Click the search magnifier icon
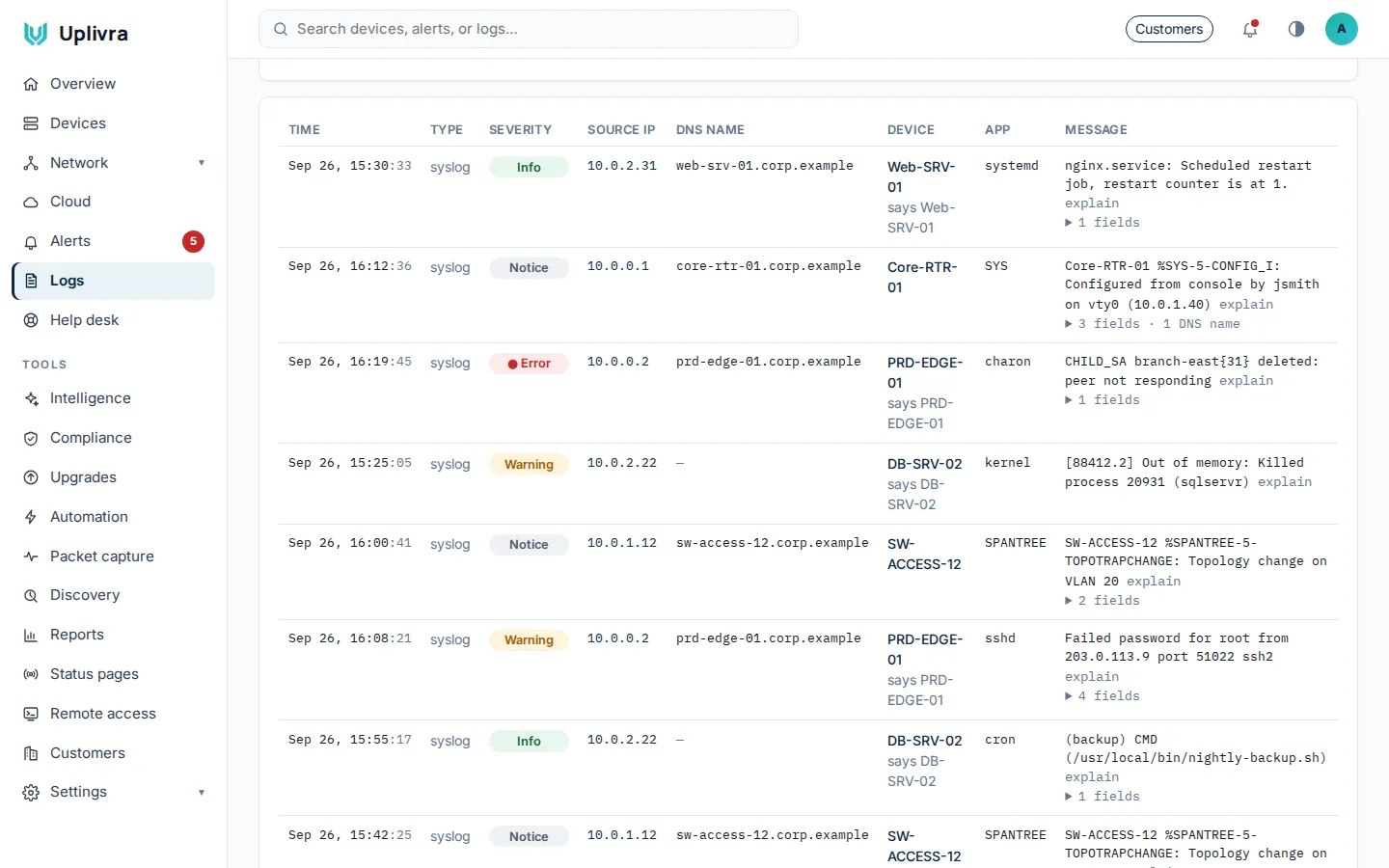1389x868 pixels. click(x=281, y=29)
